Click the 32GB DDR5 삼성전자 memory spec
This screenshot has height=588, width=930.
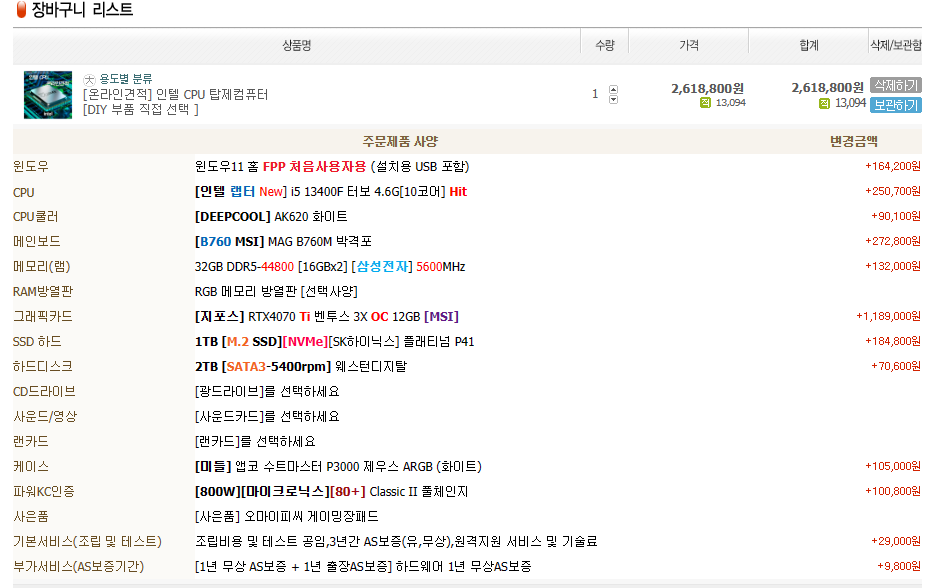click(330, 266)
